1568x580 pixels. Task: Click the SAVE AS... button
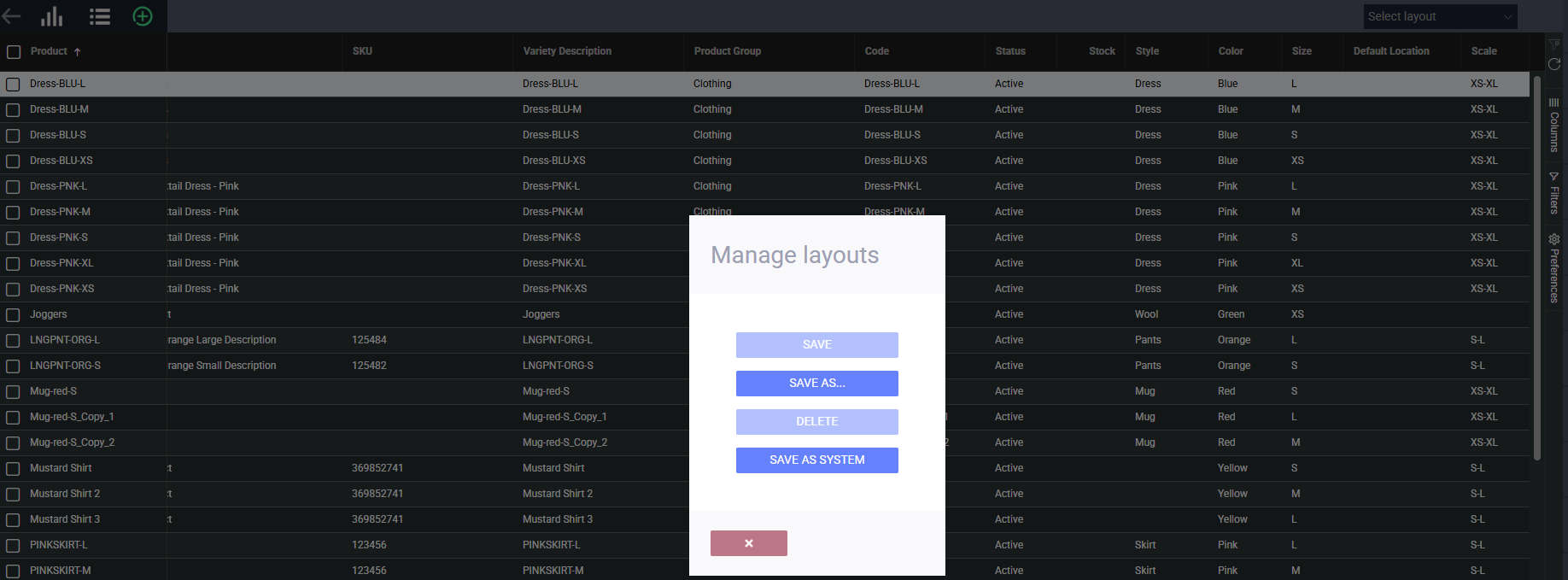tap(816, 384)
